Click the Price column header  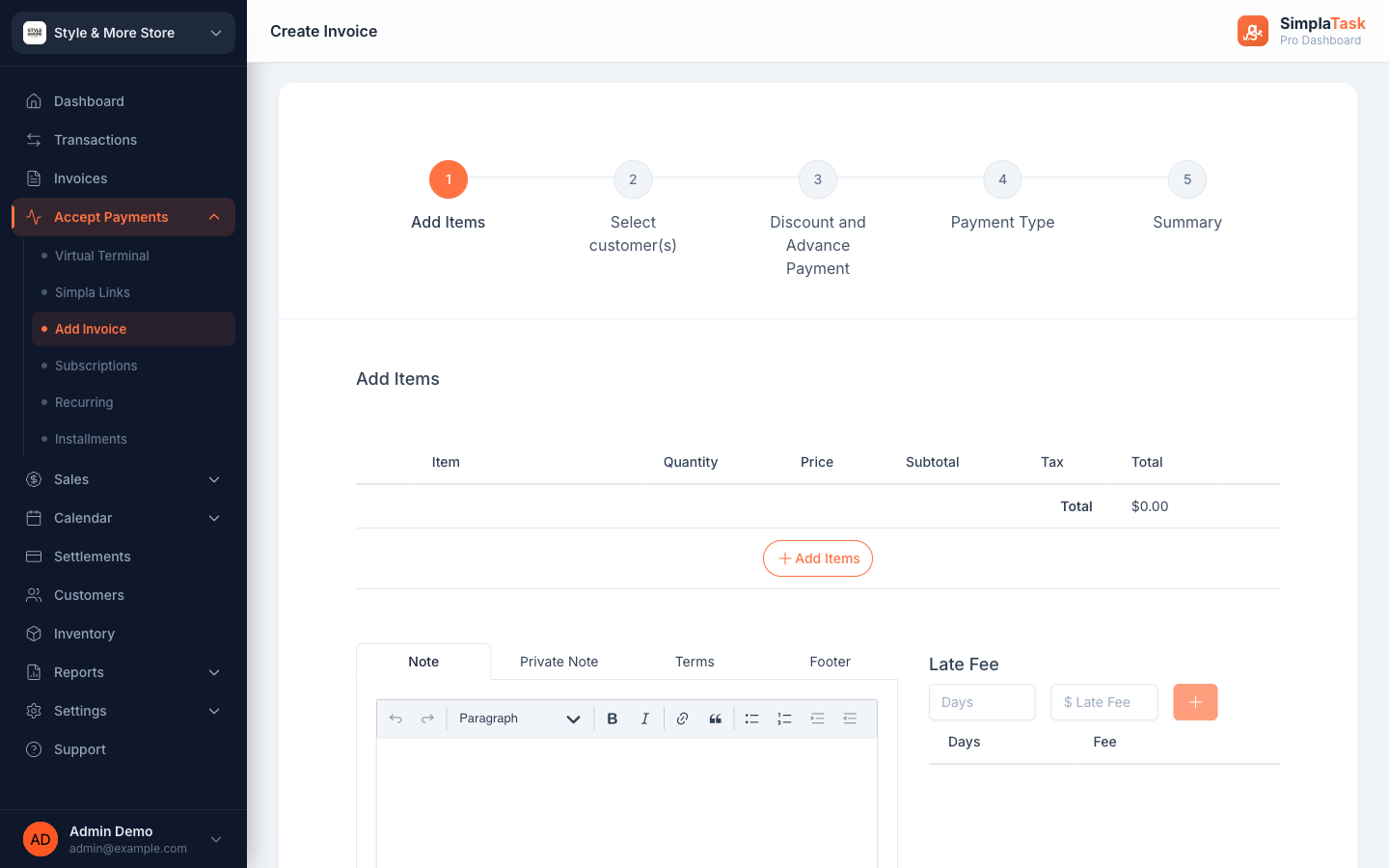pos(817,462)
